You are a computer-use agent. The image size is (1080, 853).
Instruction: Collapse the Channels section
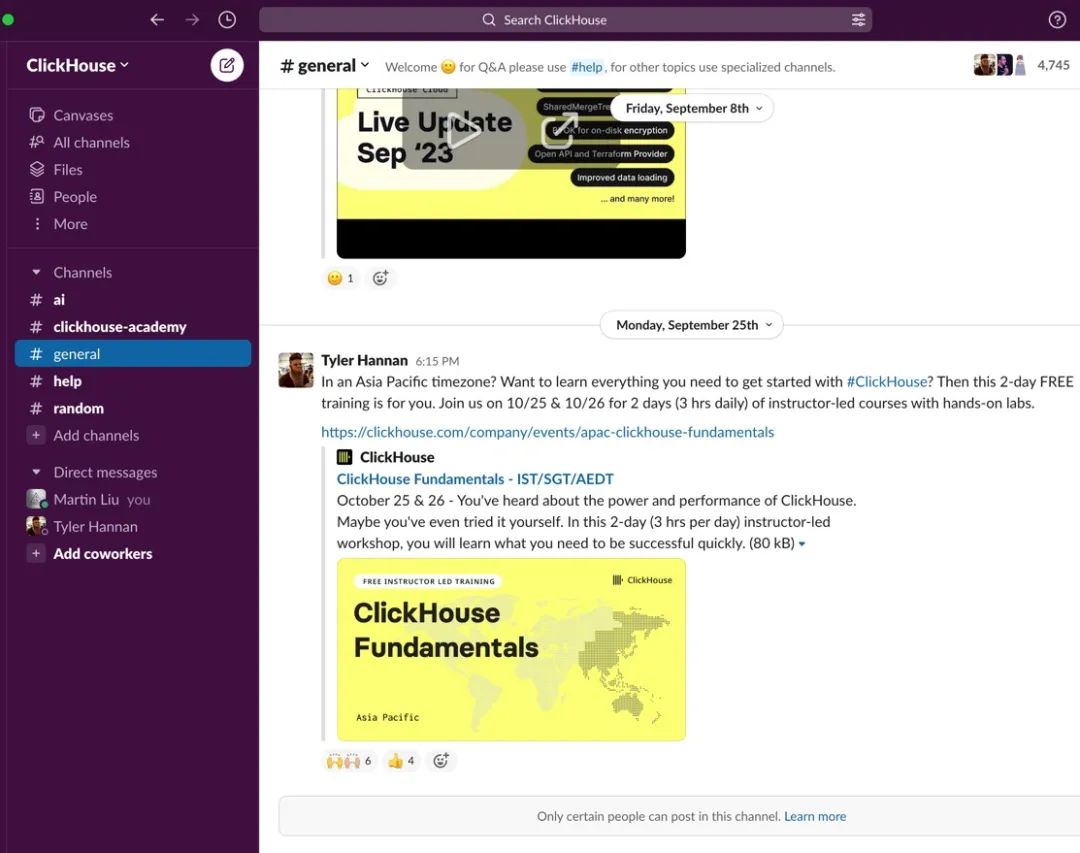36,273
